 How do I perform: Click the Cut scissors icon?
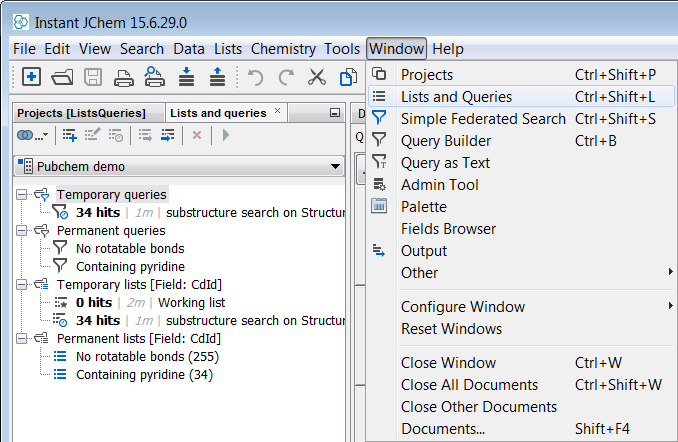click(x=317, y=77)
